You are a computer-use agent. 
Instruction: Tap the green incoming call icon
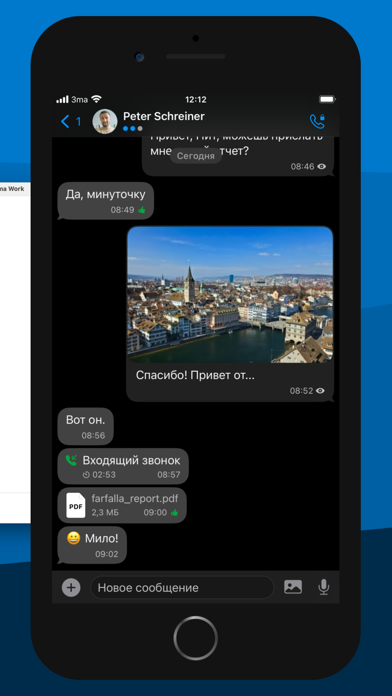(71, 460)
